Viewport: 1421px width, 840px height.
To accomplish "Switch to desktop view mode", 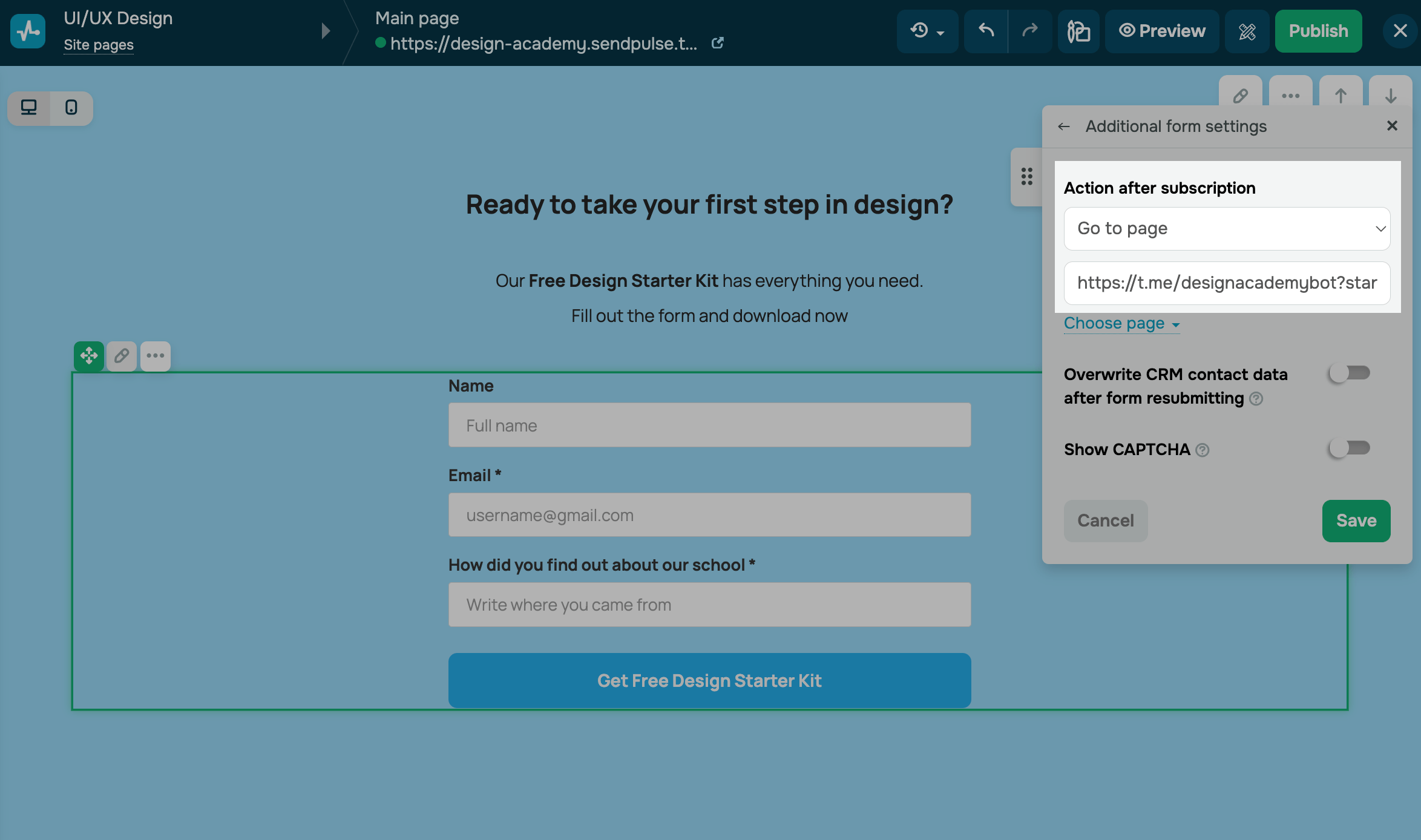I will pyautogui.click(x=29, y=108).
